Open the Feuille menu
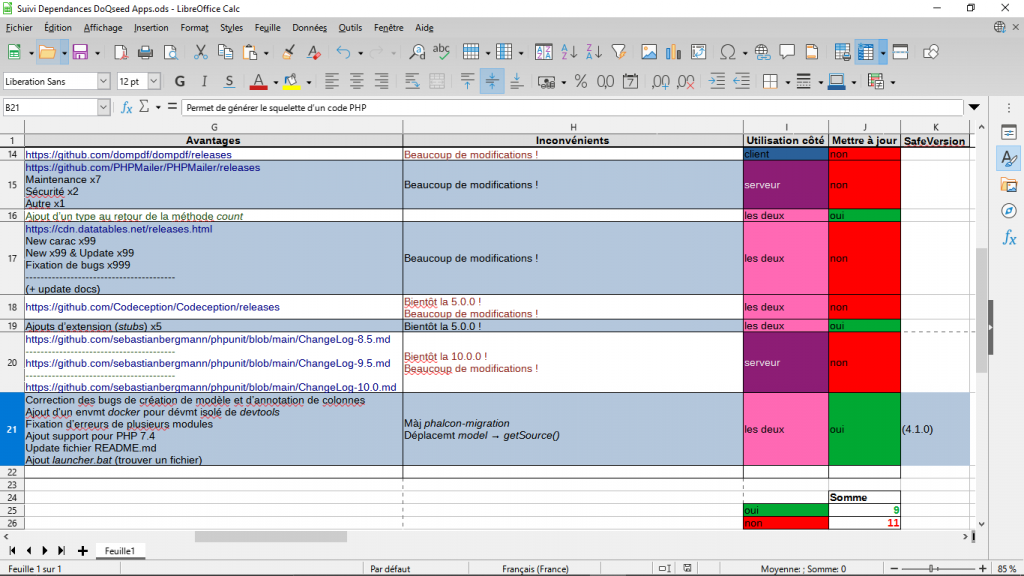 pos(267,27)
